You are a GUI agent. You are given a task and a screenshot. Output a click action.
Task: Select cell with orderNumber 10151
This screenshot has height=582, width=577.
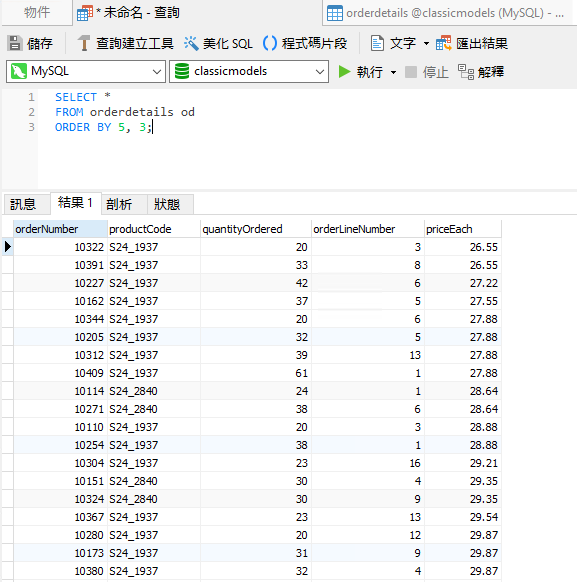[60, 481]
